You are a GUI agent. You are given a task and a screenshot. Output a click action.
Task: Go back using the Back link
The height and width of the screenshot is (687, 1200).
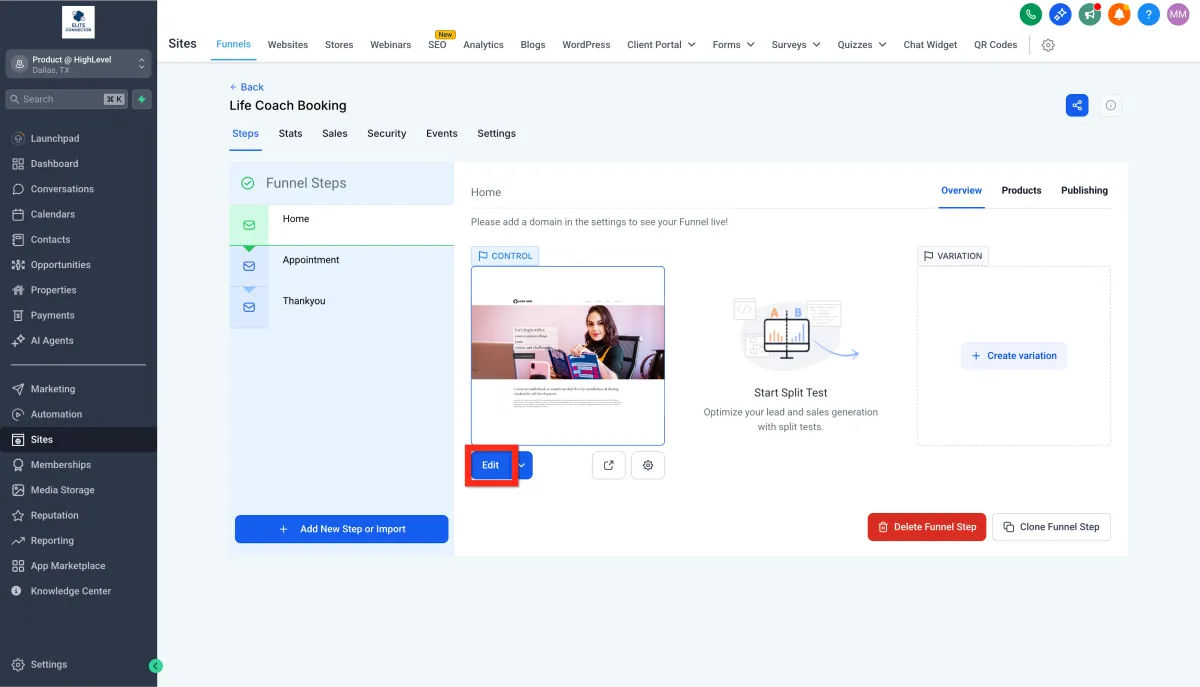pyautogui.click(x=246, y=87)
